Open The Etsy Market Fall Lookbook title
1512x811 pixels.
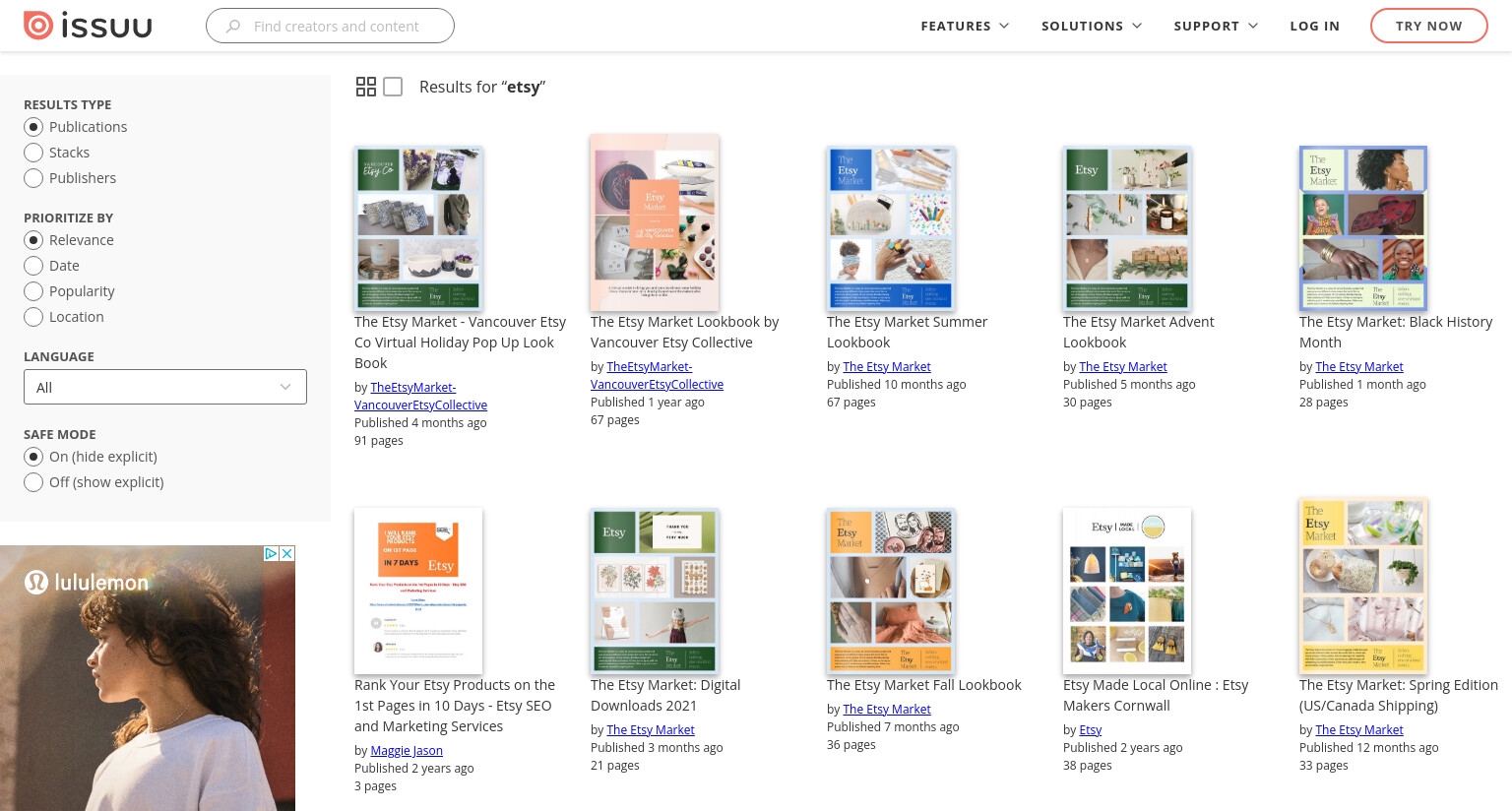click(x=924, y=685)
